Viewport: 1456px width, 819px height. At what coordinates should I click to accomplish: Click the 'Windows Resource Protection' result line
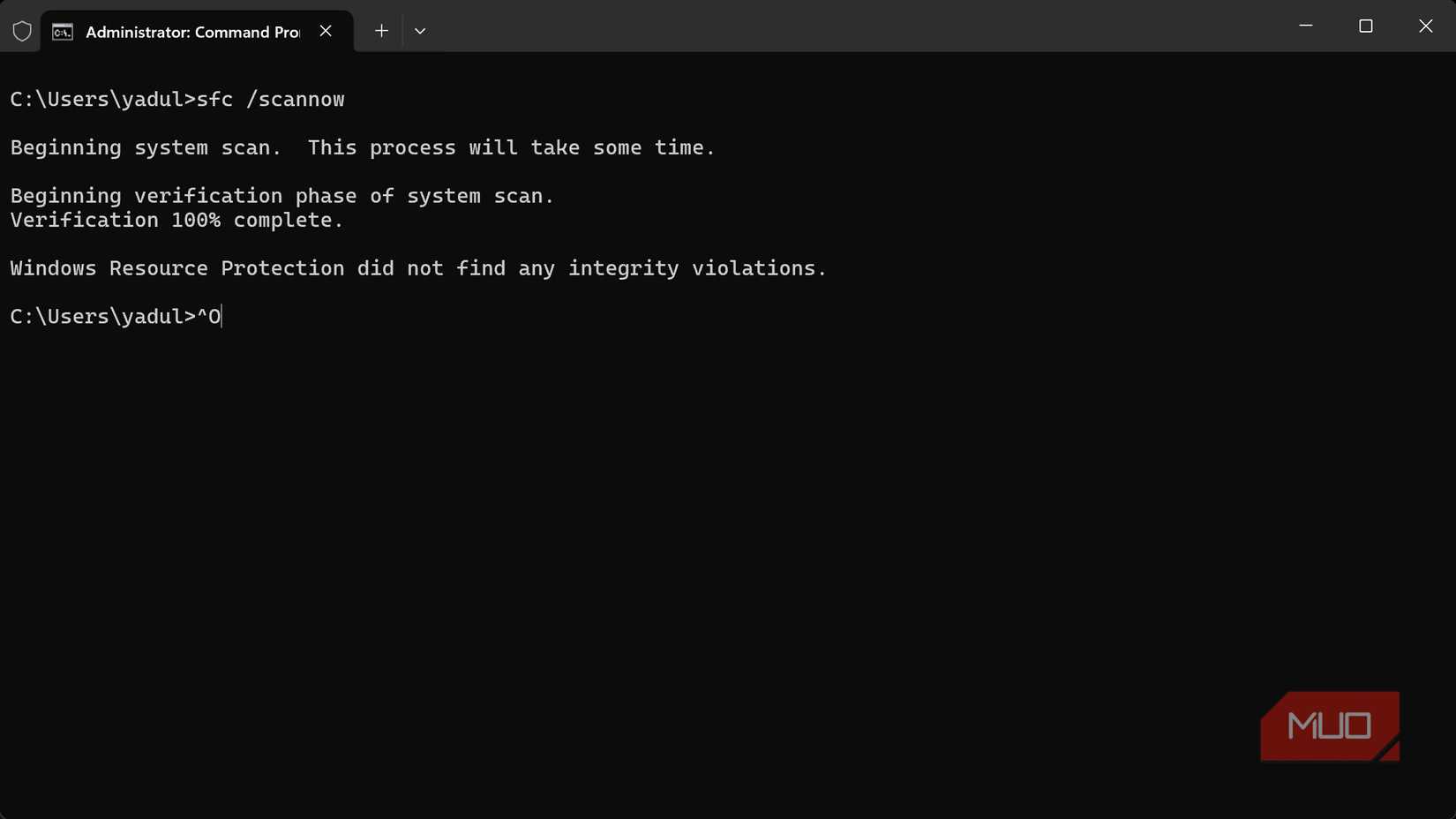tap(417, 268)
